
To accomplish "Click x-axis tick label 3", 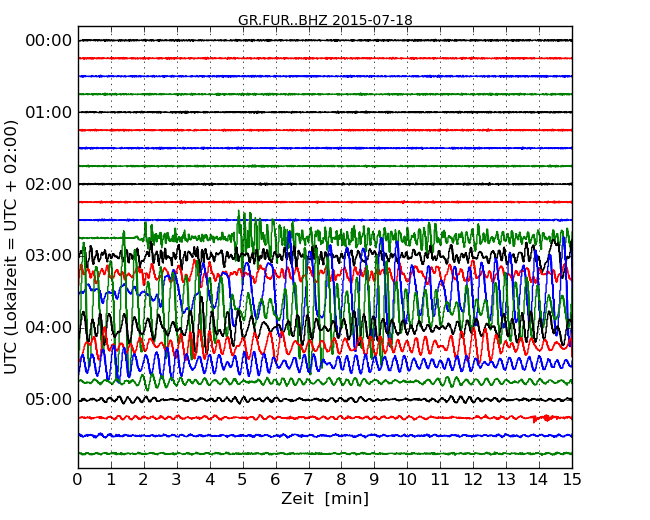I will [x=177, y=479].
